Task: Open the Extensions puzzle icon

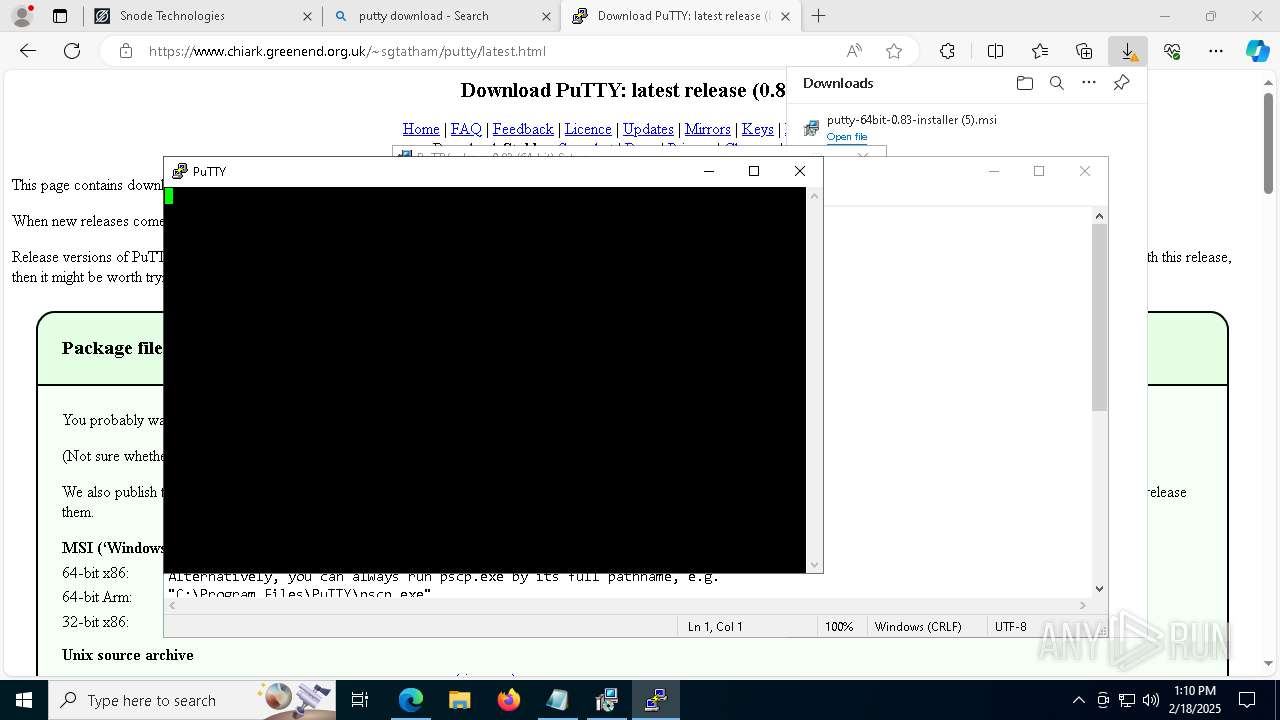Action: [x=947, y=51]
